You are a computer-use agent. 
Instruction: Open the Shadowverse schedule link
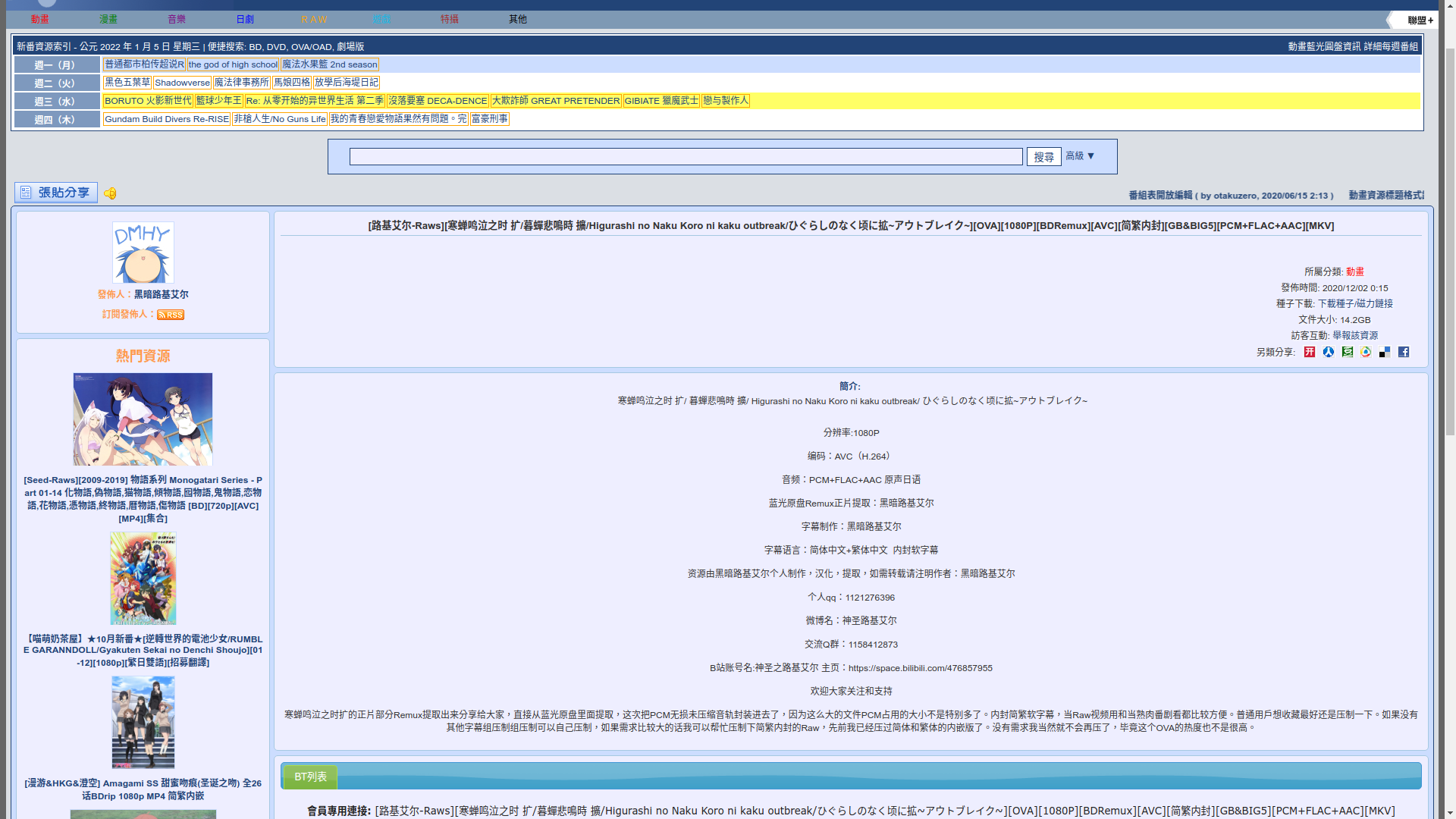[x=182, y=83]
